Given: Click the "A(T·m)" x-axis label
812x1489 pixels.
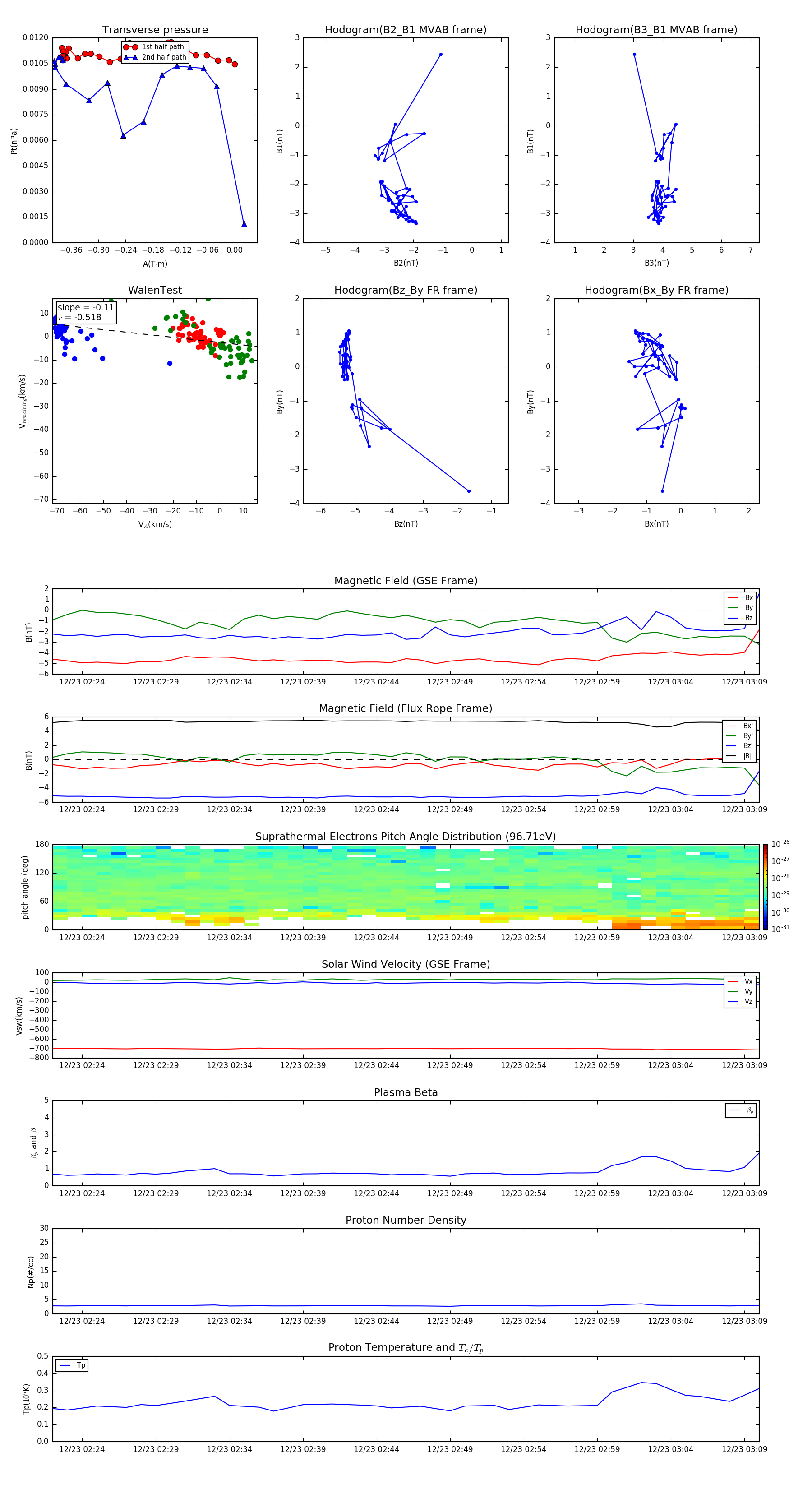Looking at the screenshot, I should point(155,264).
